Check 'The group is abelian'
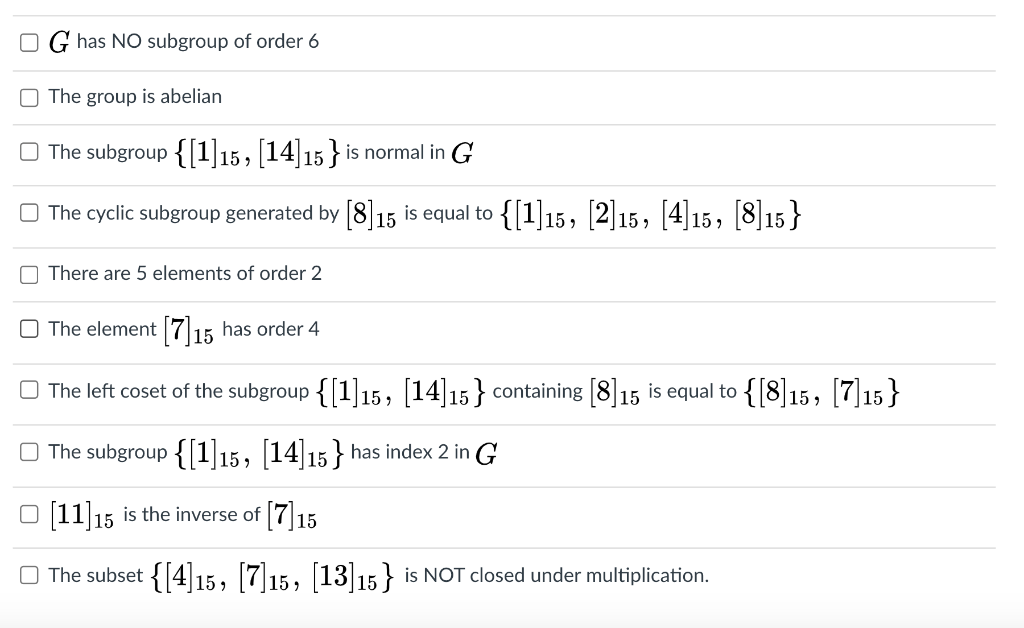 (29, 97)
